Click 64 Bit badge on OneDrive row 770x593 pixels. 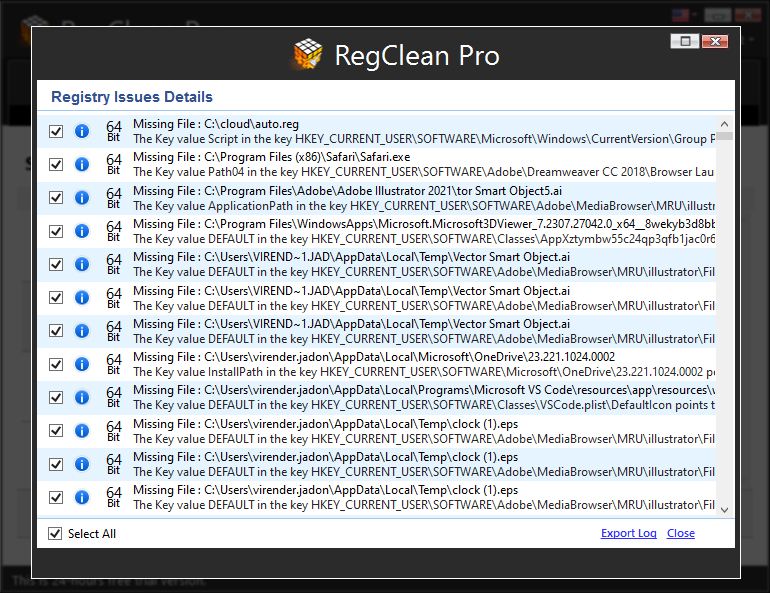coord(113,364)
